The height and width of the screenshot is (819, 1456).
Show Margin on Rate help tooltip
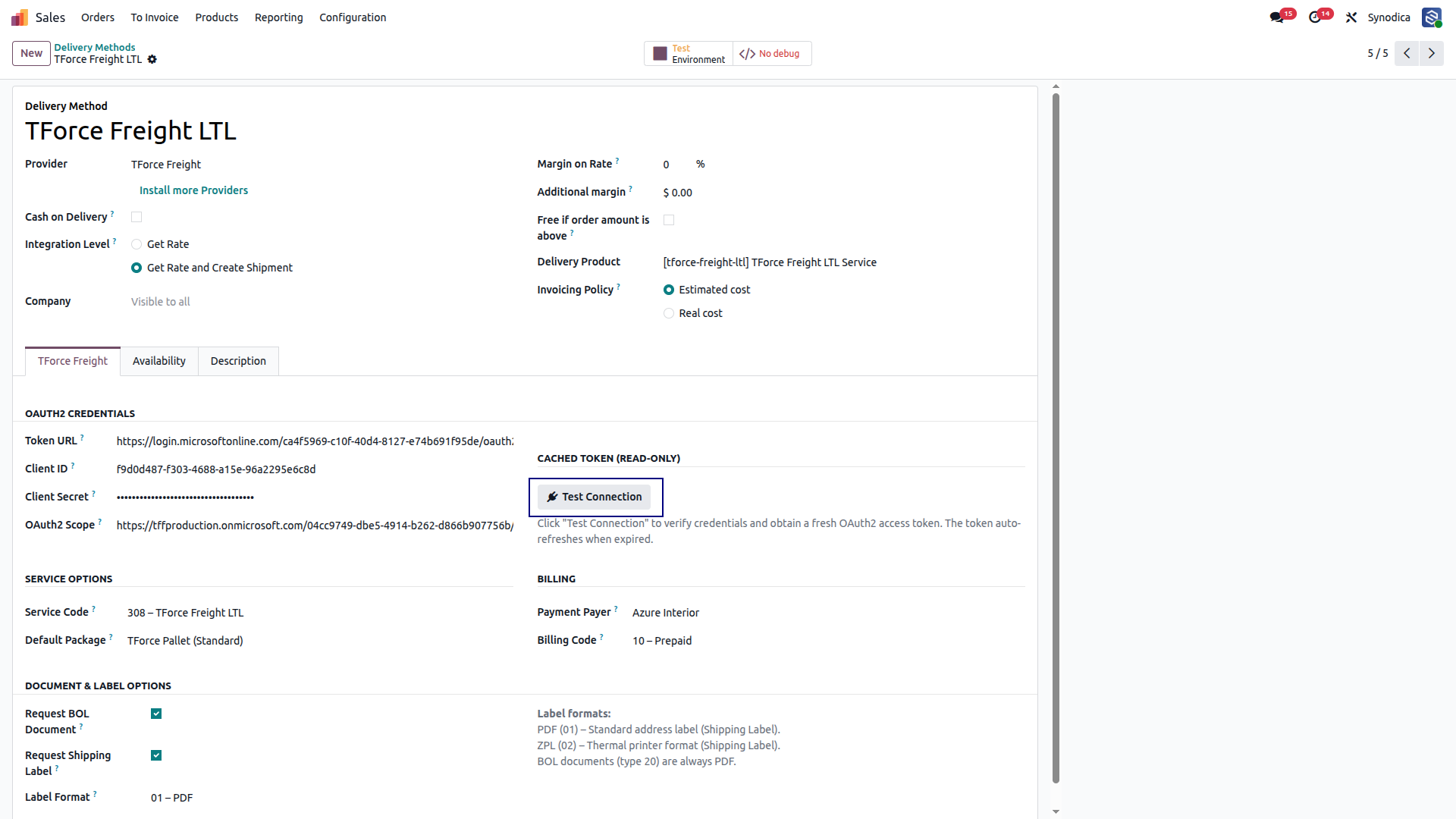[x=617, y=160]
